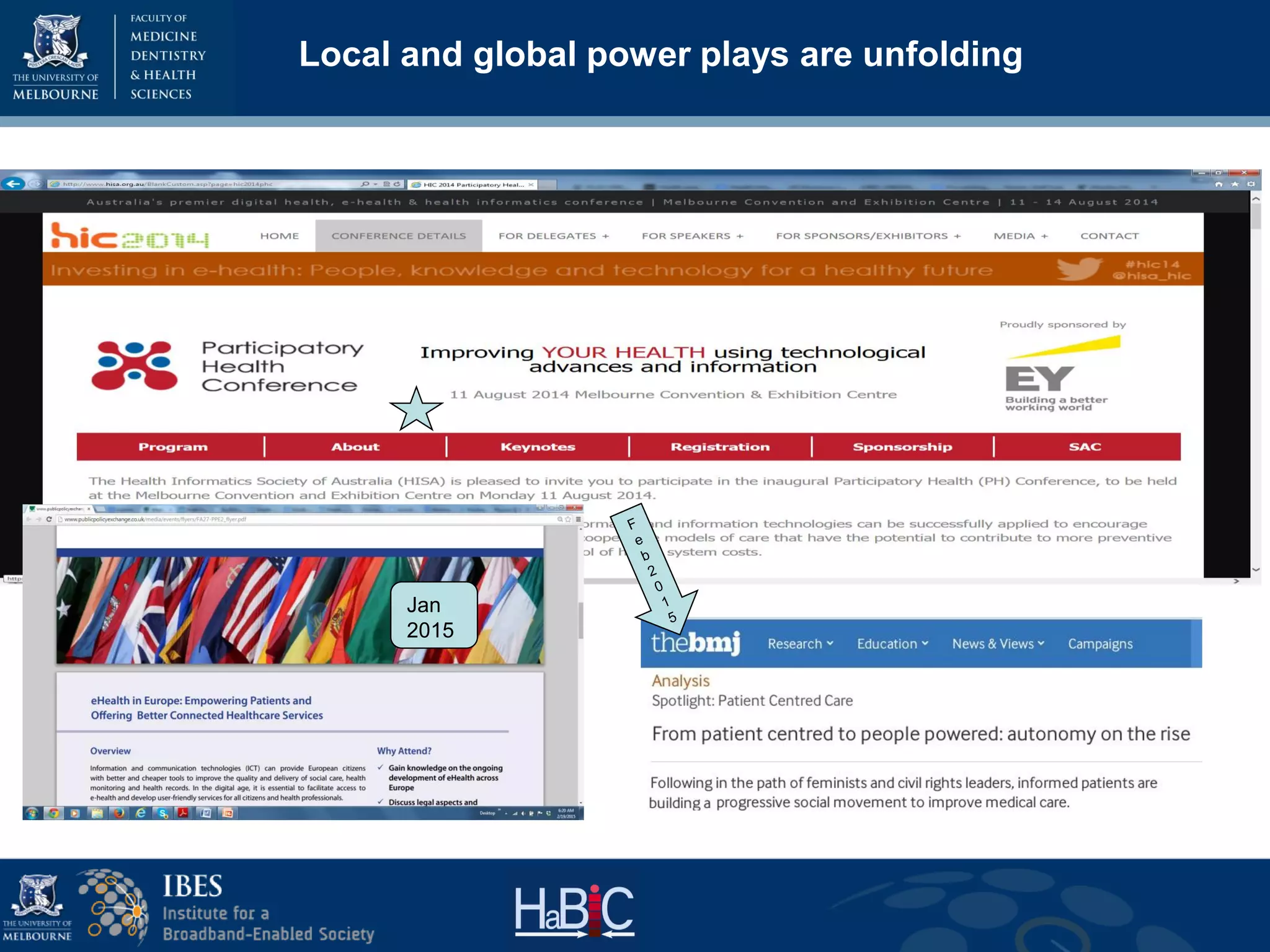1270x952 pixels.
Task: Select the Sponsorship tab
Action: [902, 447]
